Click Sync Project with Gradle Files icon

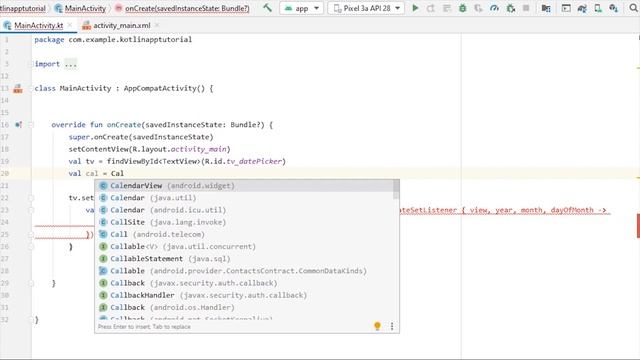tap(582, 8)
